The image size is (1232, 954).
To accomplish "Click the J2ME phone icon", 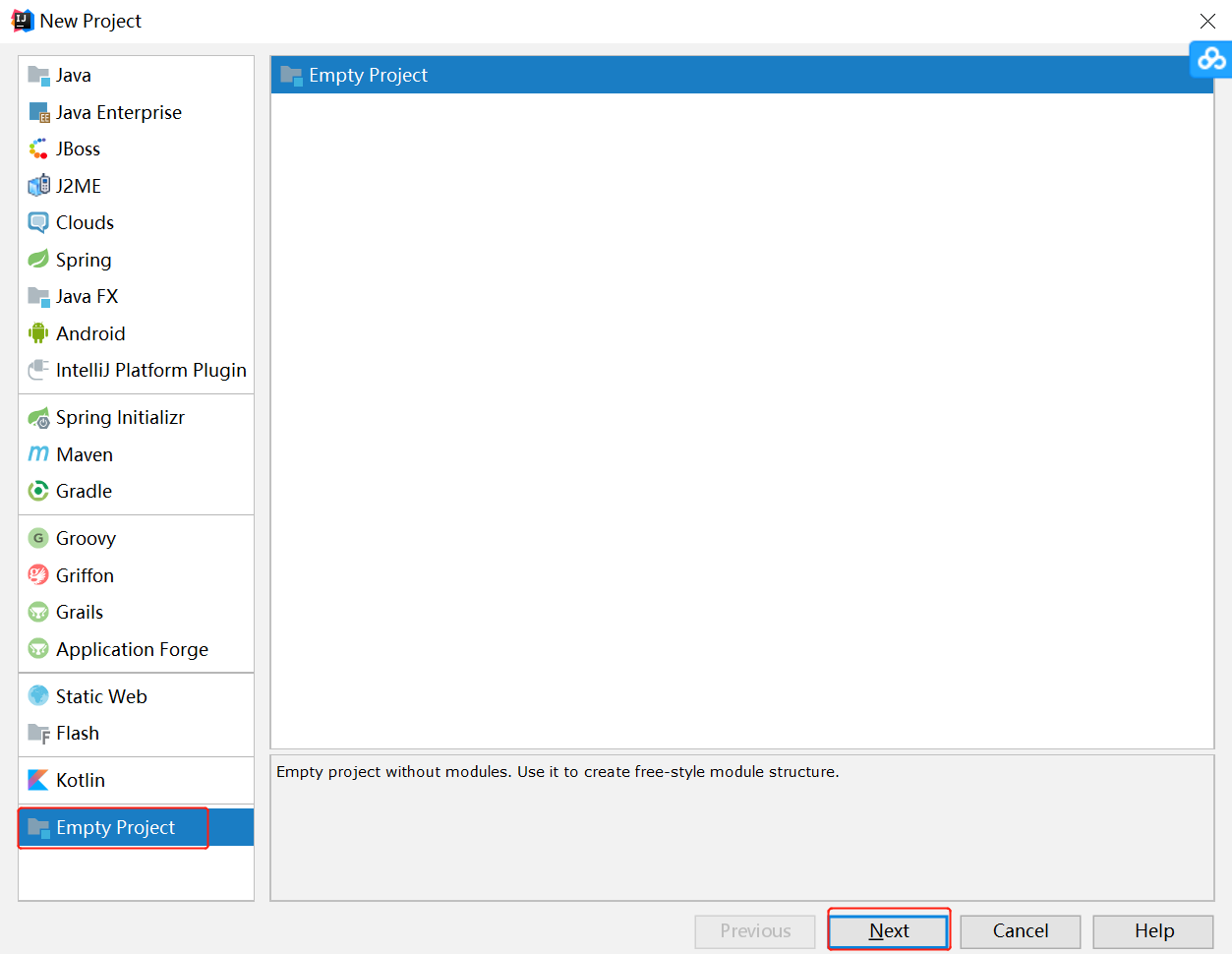I will click(x=38, y=186).
